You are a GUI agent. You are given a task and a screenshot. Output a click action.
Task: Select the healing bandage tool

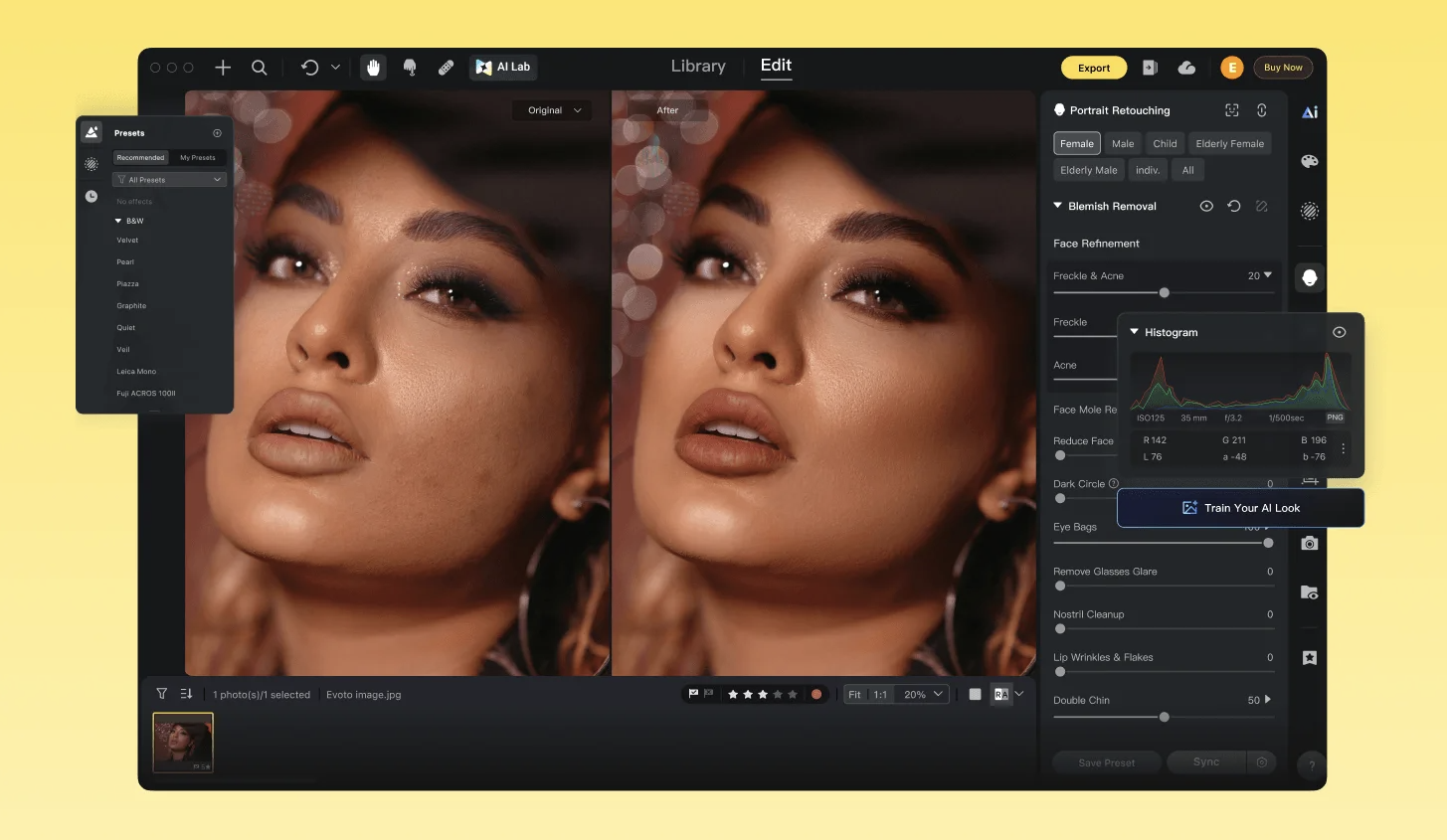point(446,68)
